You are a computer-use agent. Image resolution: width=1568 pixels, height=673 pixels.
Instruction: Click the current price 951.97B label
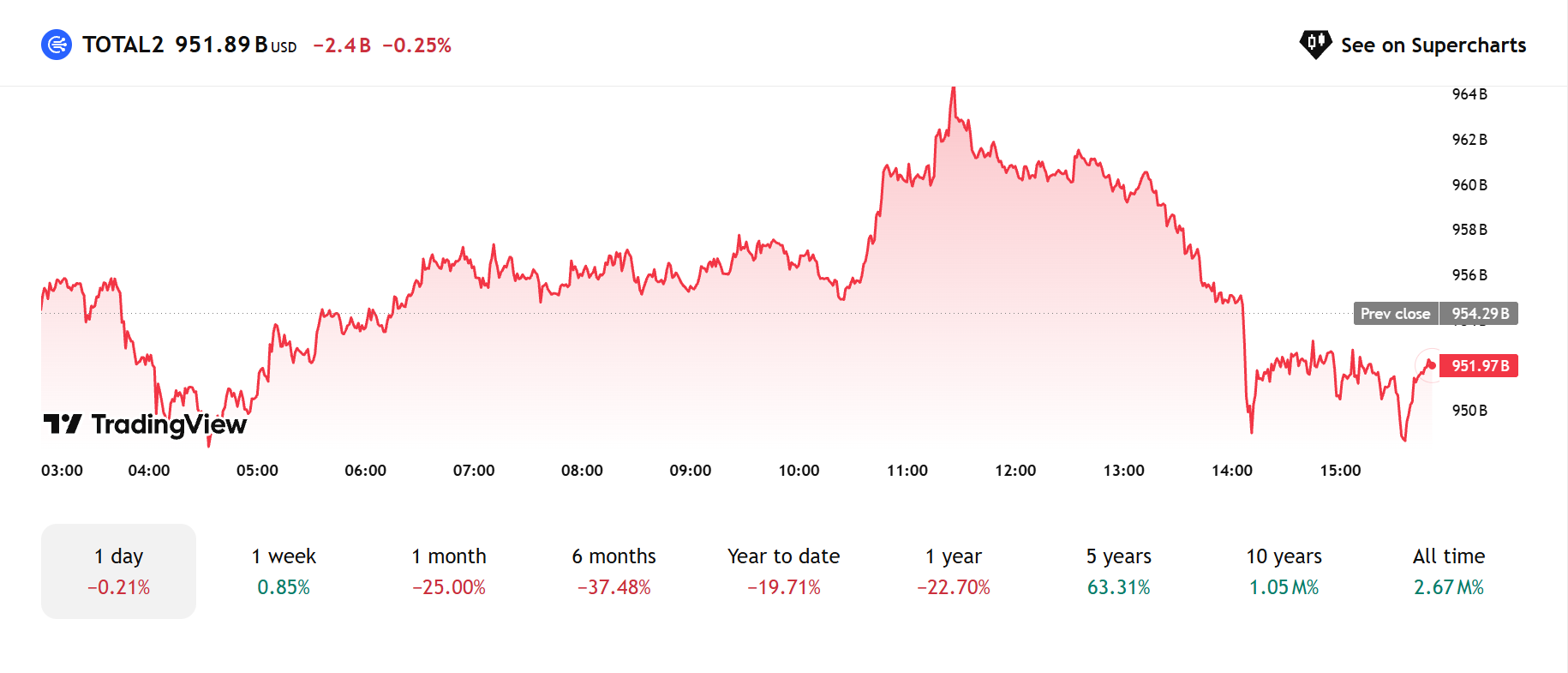(1479, 366)
